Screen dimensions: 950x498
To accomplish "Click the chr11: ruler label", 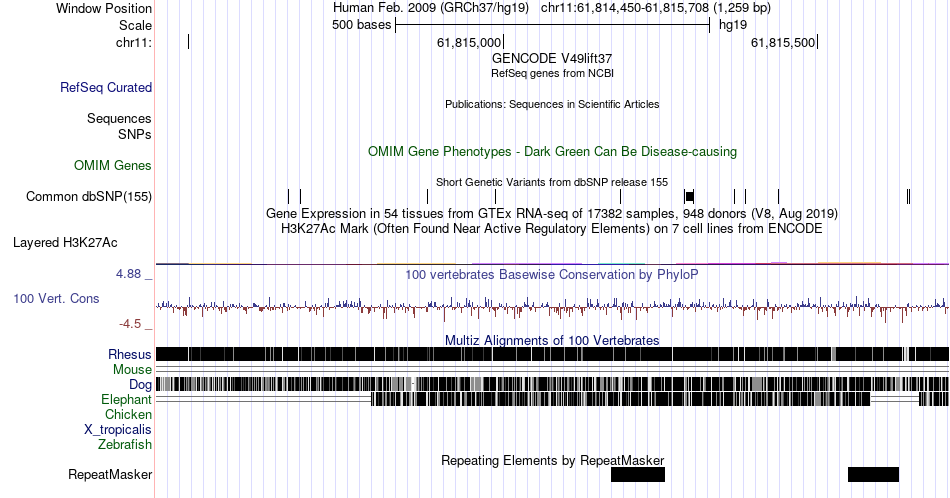I will coord(134,42).
